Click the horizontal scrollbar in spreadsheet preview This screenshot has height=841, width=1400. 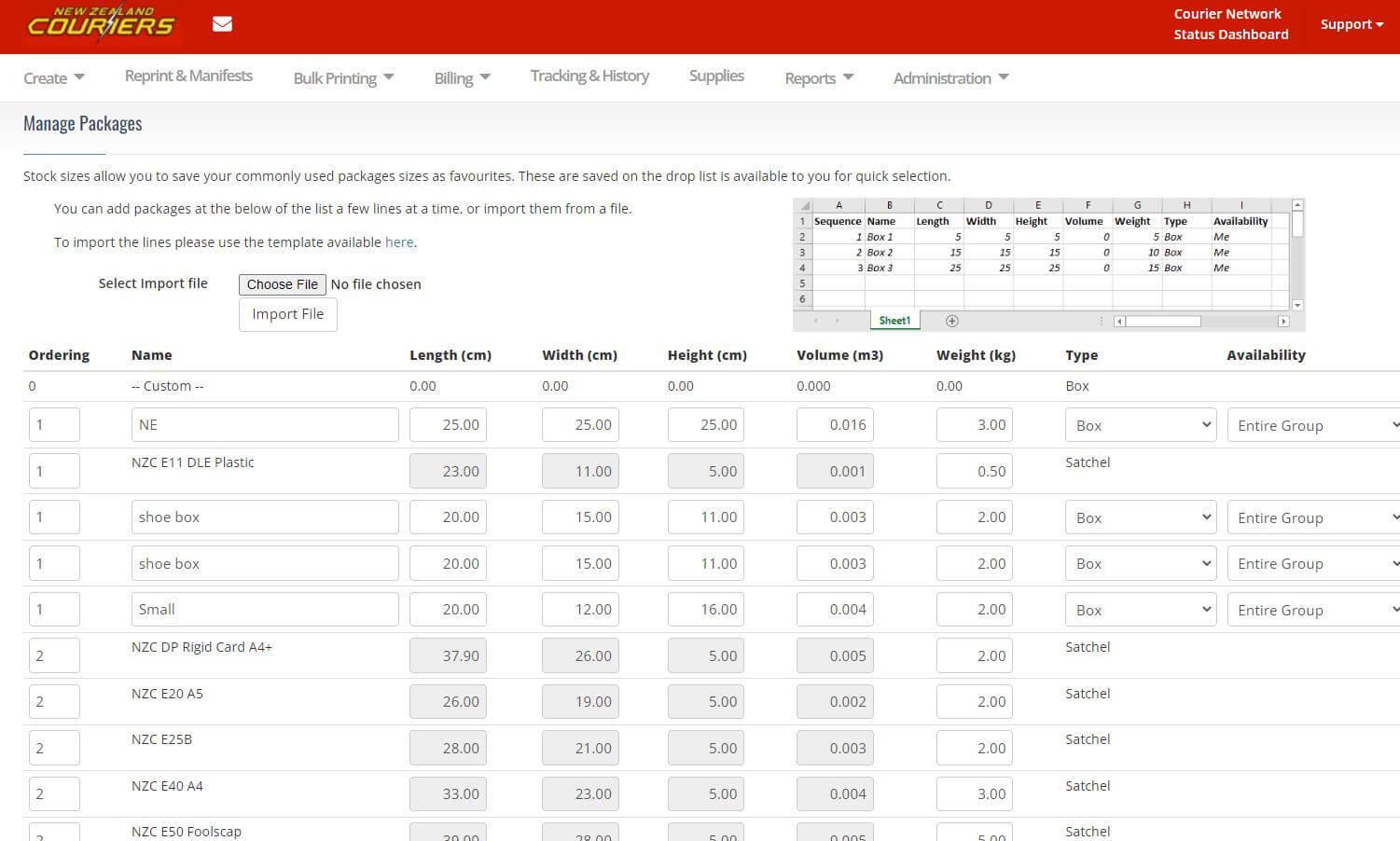[x=1162, y=322]
